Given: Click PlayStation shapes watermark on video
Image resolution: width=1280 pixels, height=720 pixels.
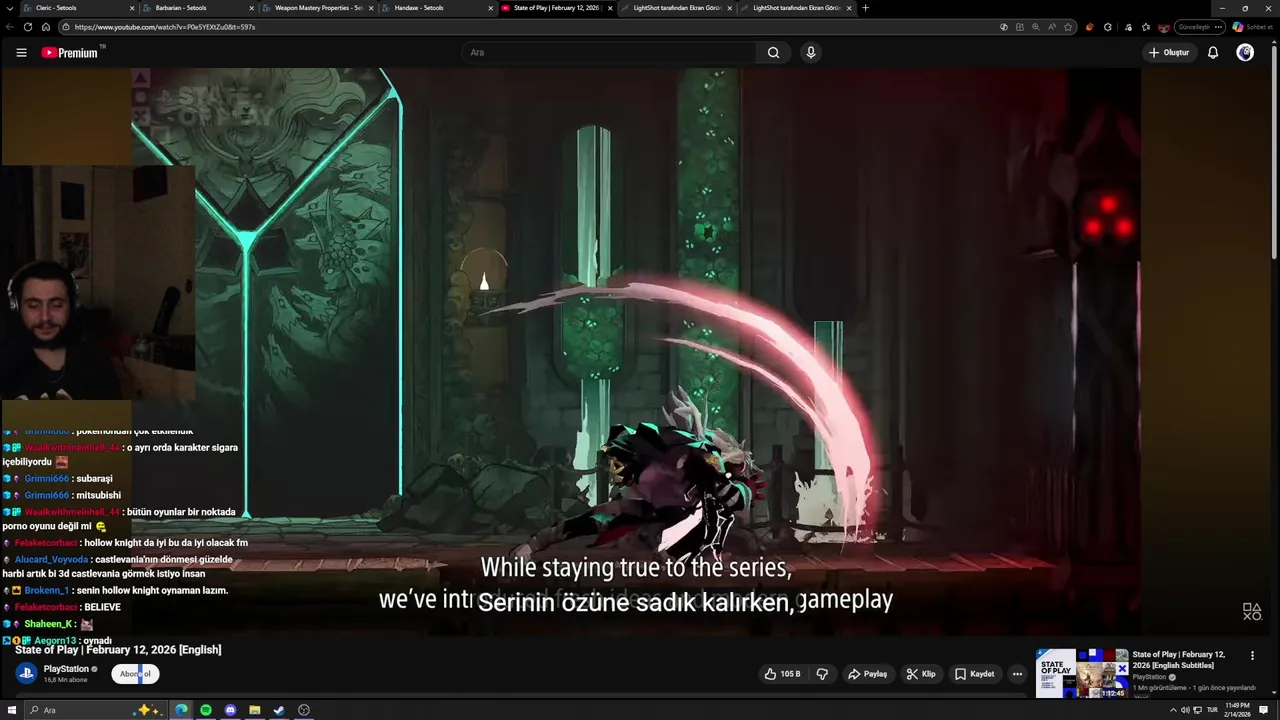Looking at the screenshot, I should click(x=1252, y=611).
